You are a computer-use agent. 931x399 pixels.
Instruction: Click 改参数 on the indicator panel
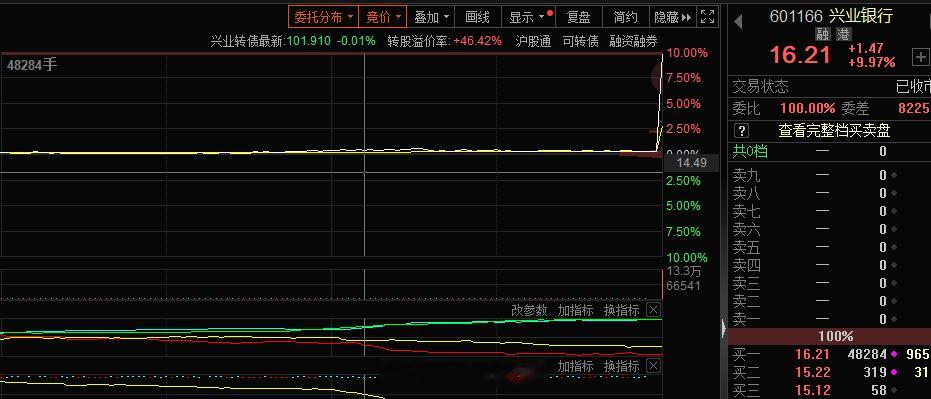point(529,310)
